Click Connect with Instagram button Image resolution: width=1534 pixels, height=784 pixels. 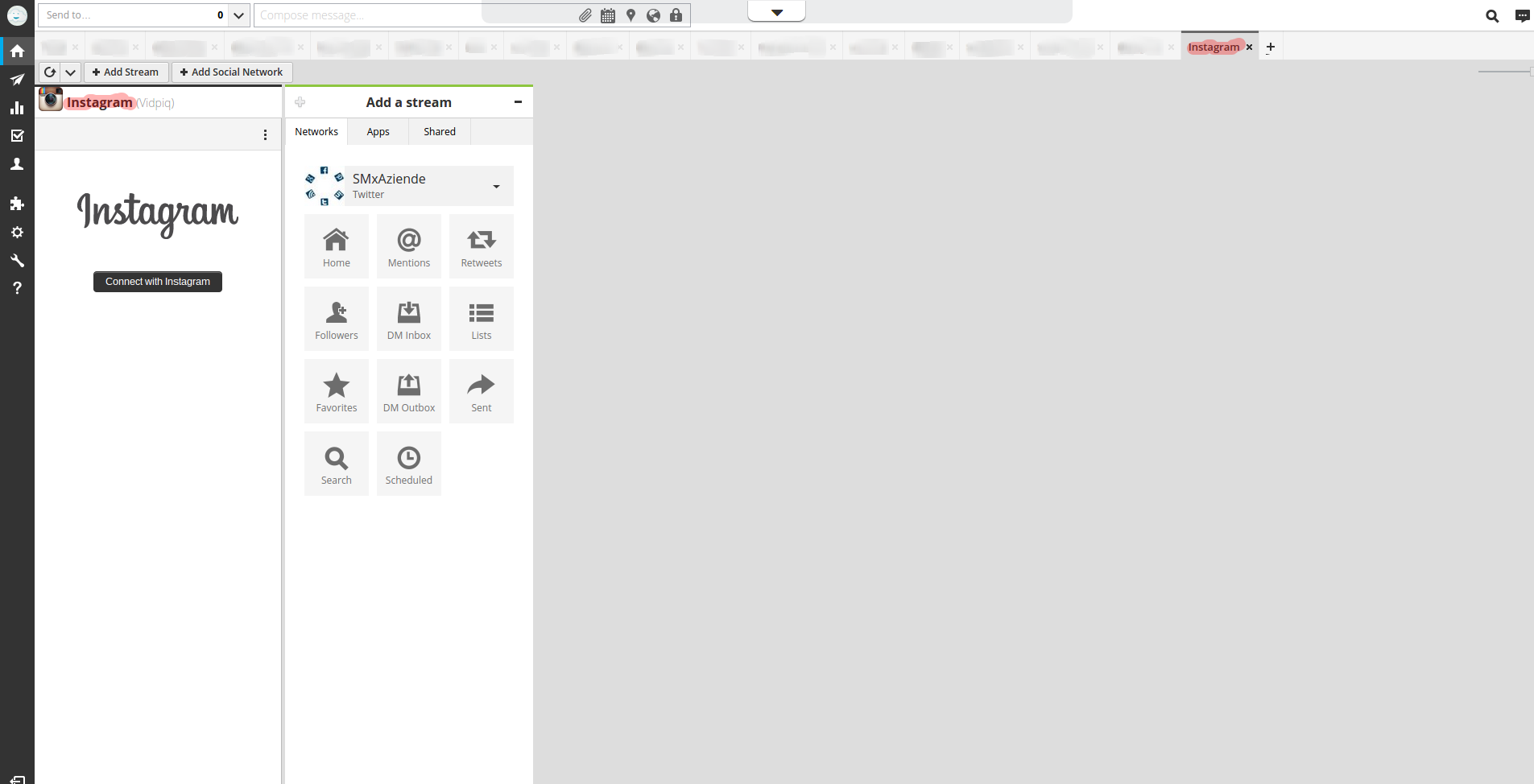(158, 282)
